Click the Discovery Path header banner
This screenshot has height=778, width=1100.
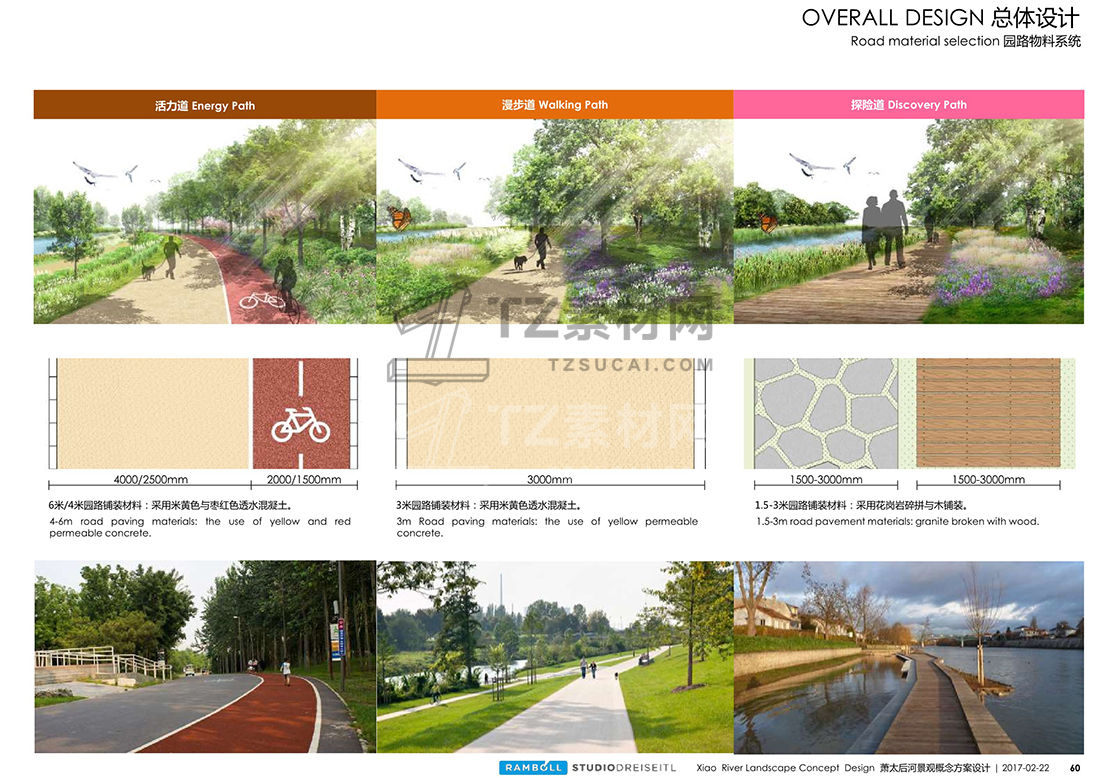pyautogui.click(x=908, y=105)
